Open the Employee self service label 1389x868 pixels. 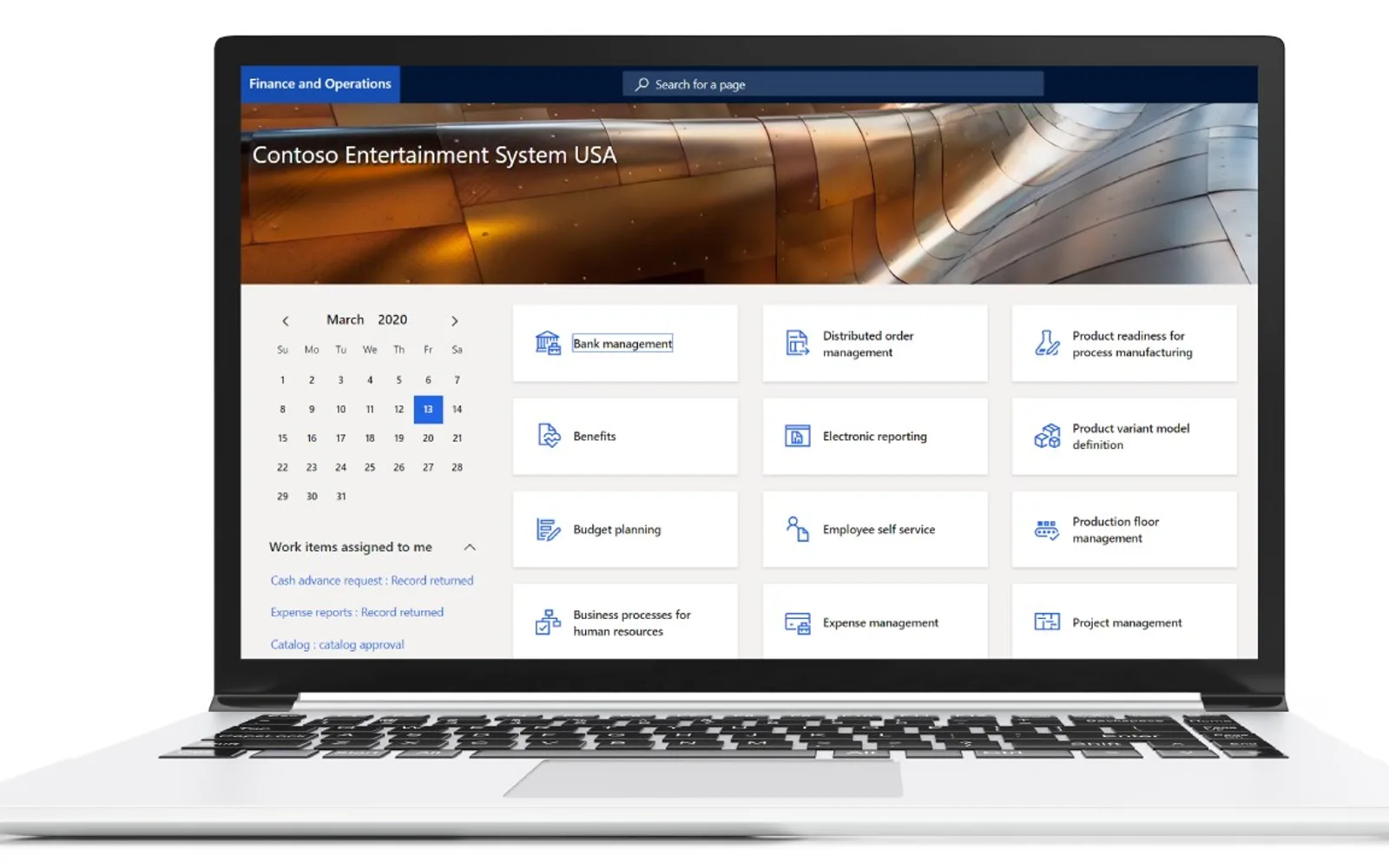[879, 529]
